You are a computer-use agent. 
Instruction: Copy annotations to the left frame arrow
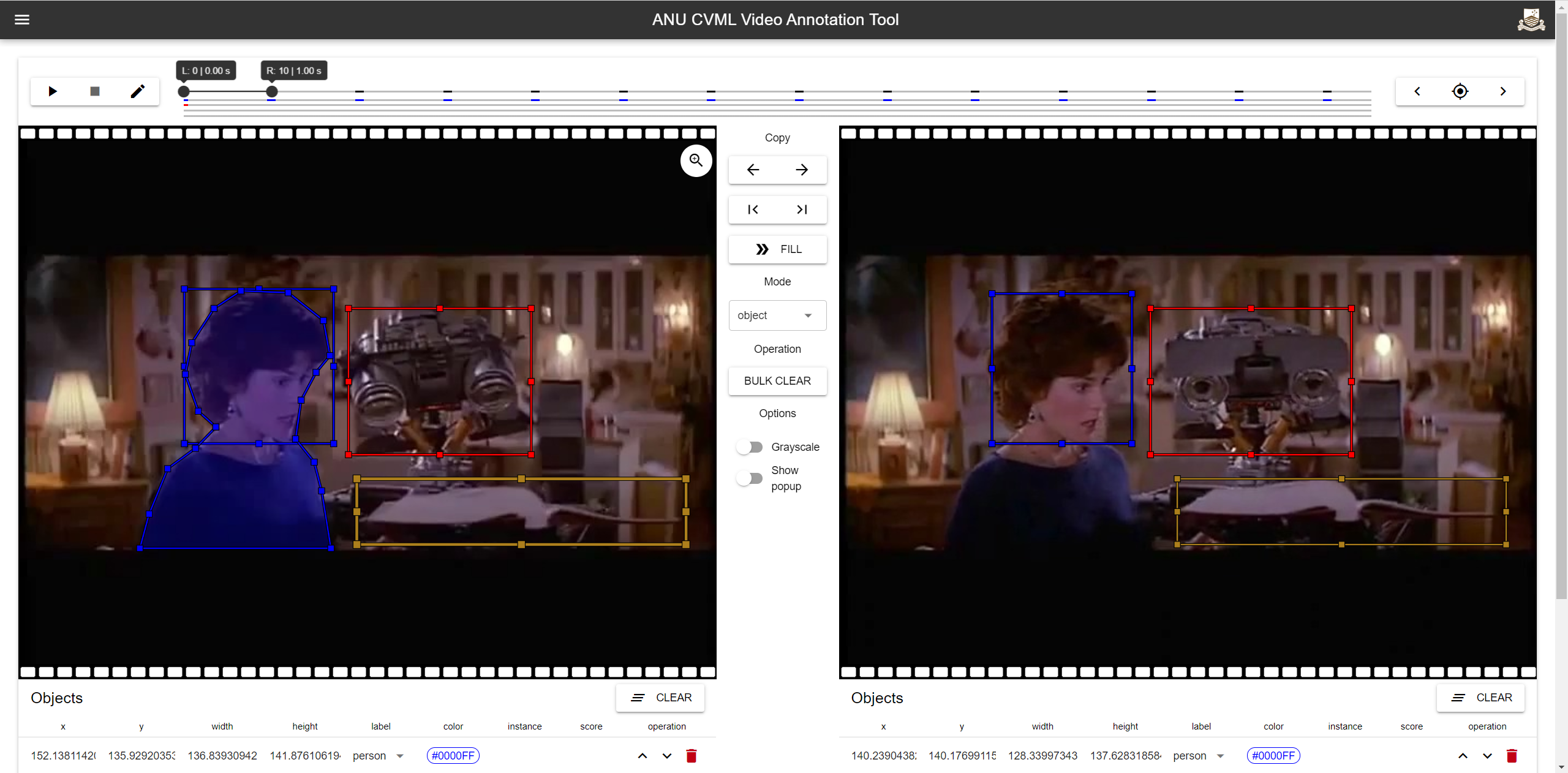753,170
